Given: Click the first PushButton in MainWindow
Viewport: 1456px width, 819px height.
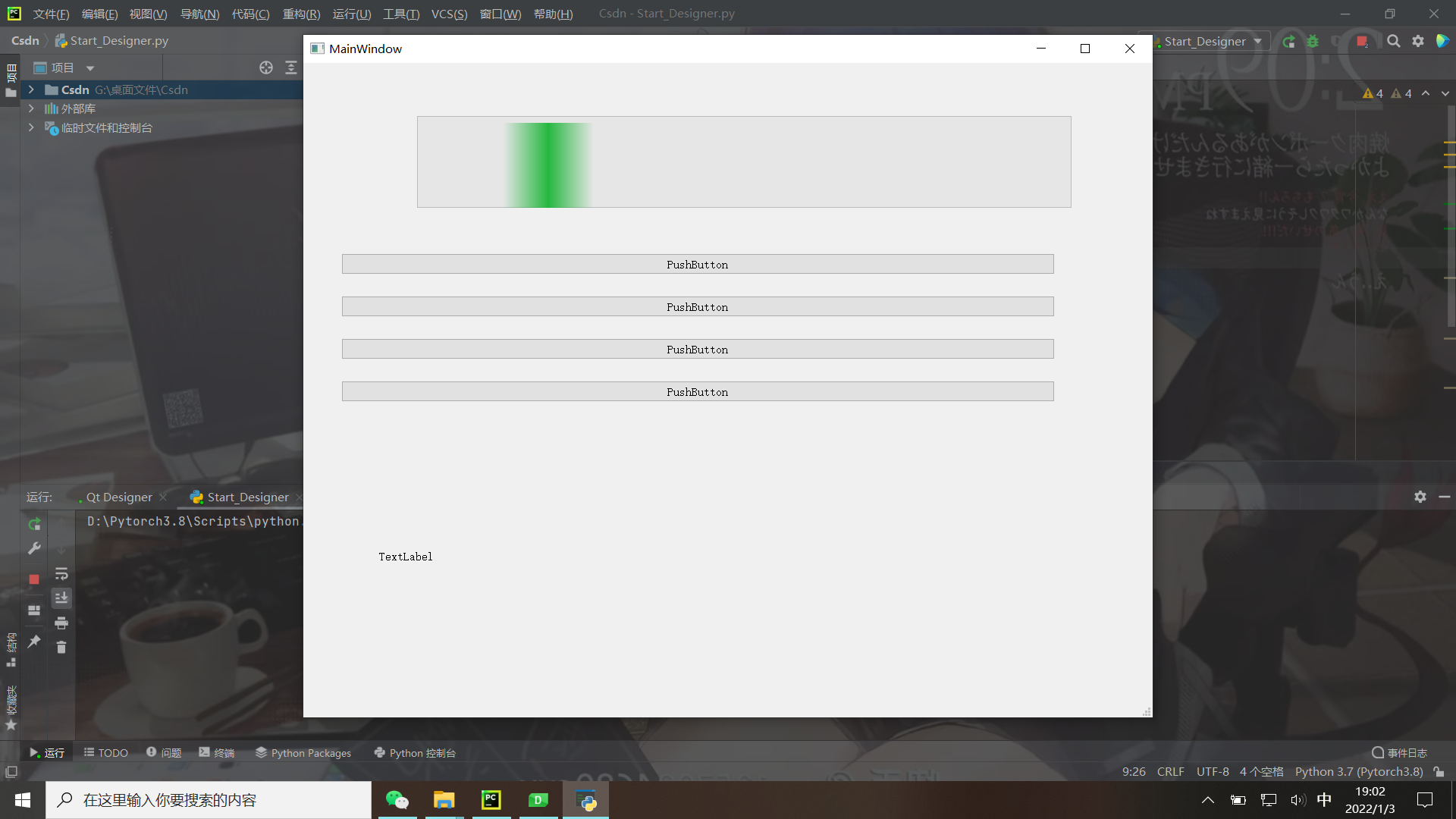Looking at the screenshot, I should pos(697,264).
